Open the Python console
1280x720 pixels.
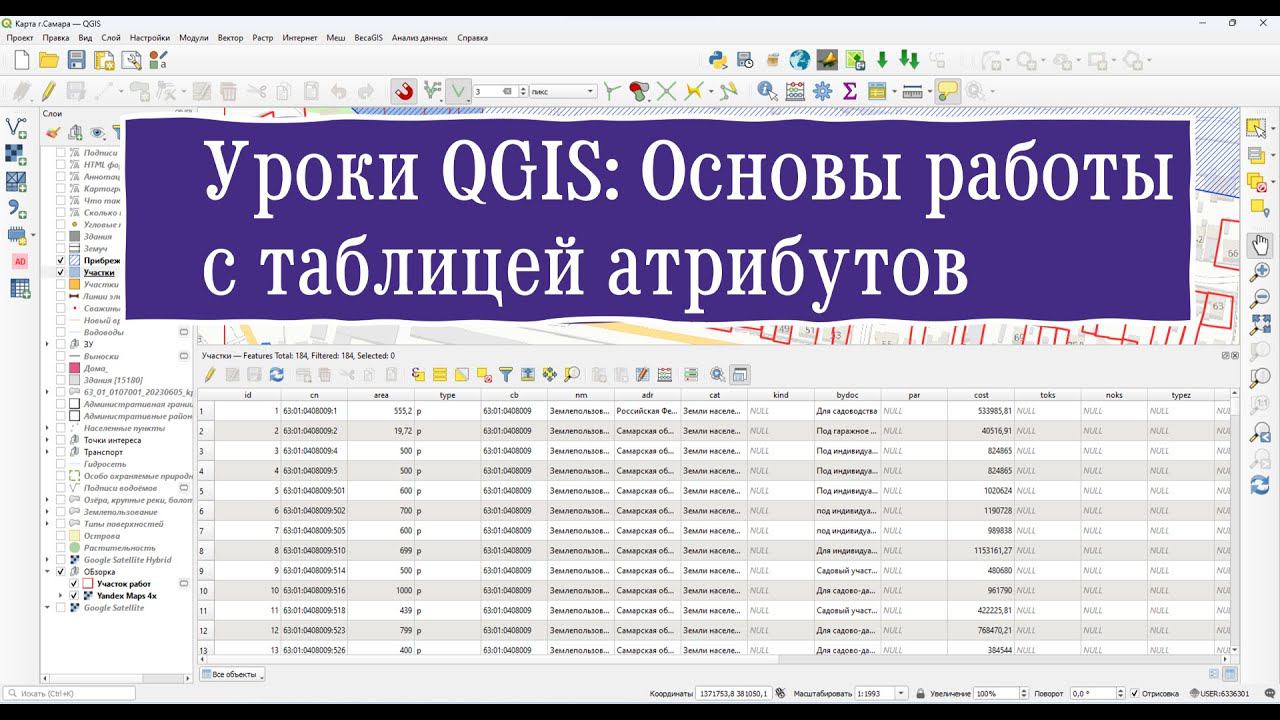[x=717, y=60]
